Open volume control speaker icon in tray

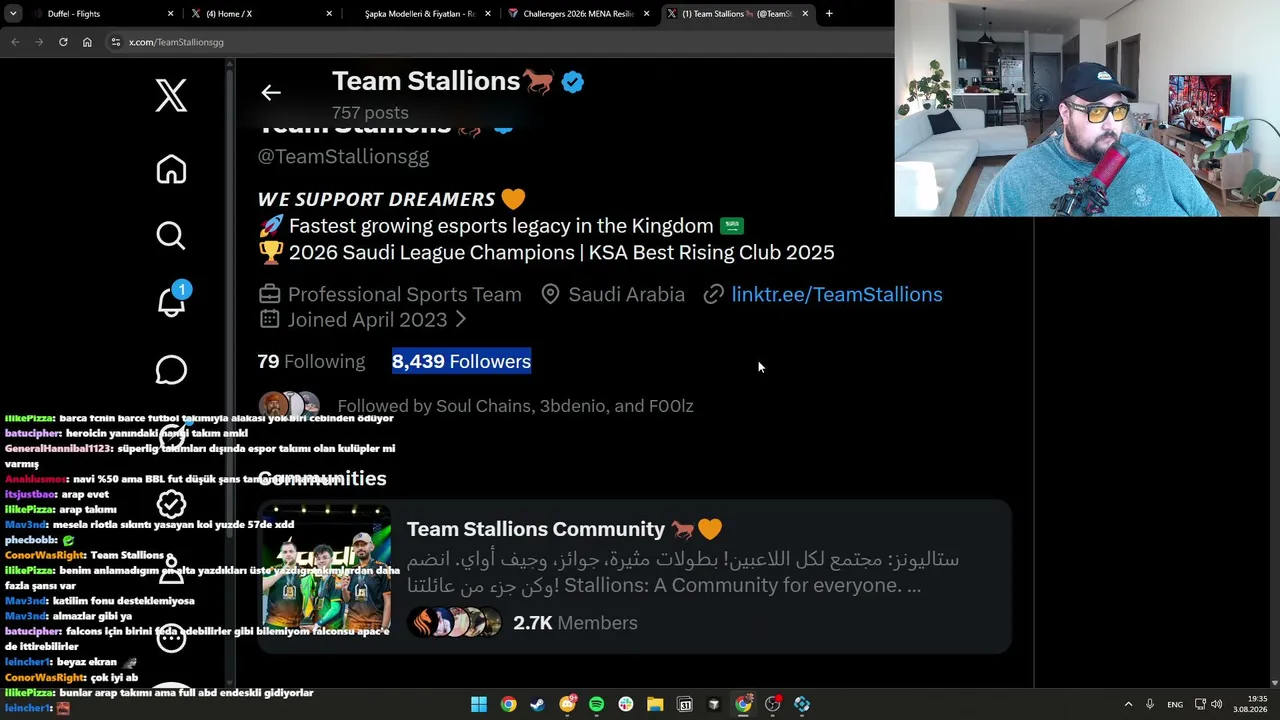(1217, 705)
